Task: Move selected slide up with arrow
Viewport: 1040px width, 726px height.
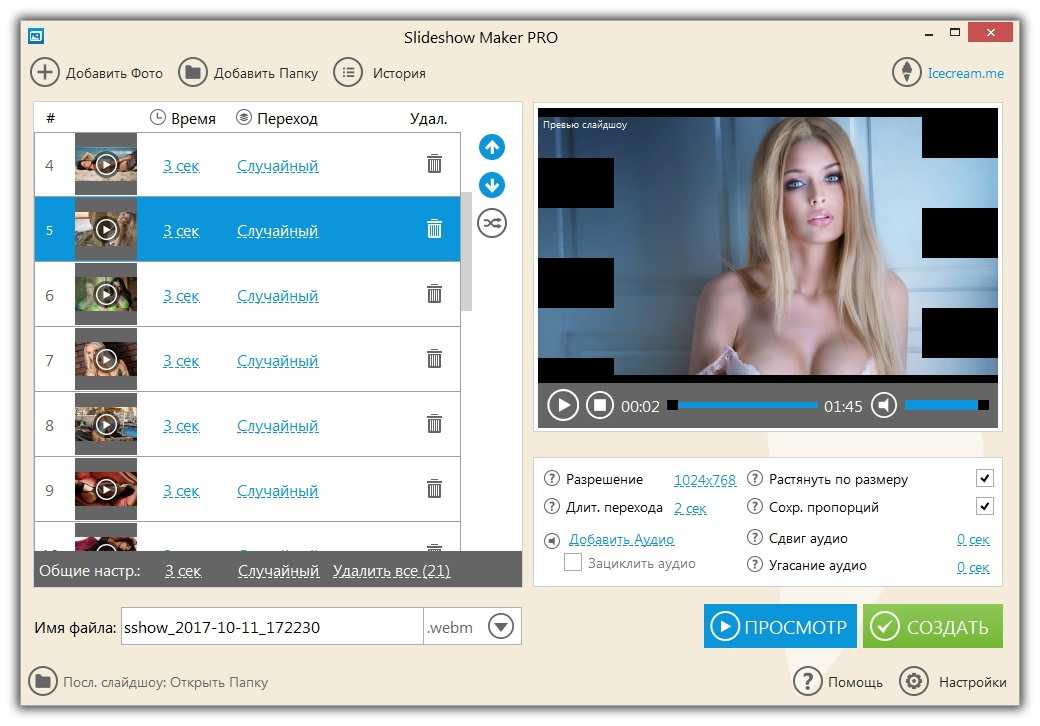Action: click(491, 147)
